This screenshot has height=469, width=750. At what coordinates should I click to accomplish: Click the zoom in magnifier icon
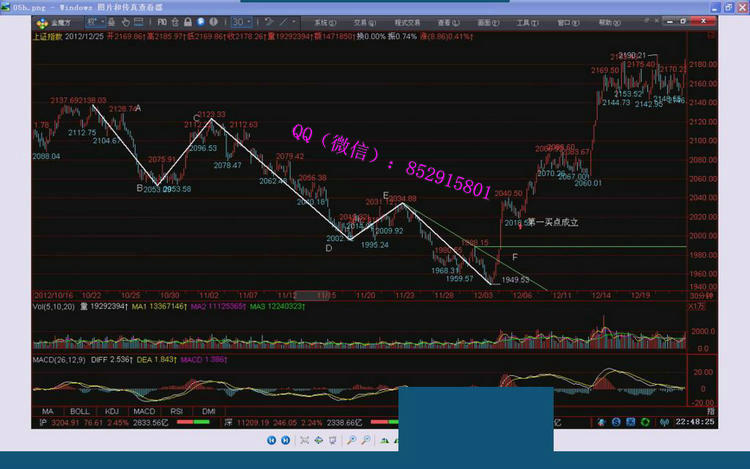352,440
